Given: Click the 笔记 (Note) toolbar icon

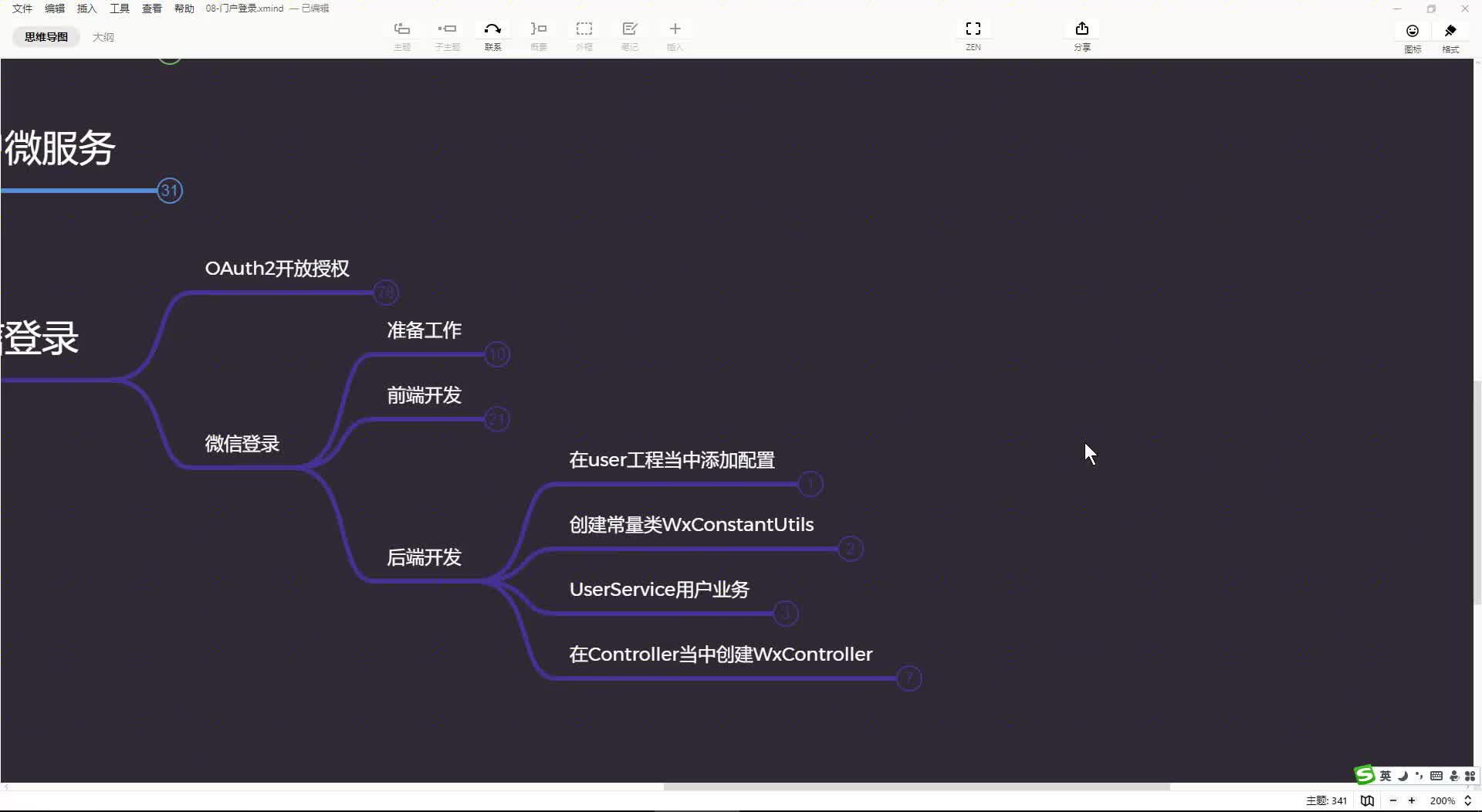Looking at the screenshot, I should (x=630, y=29).
